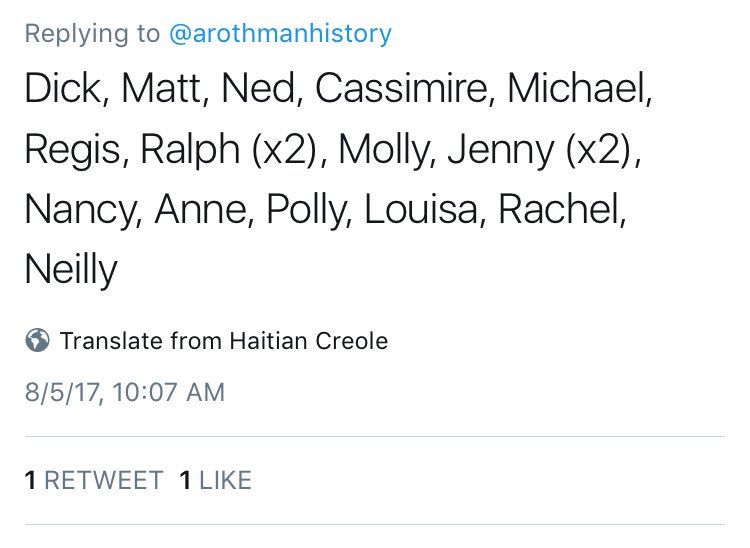Viewport: 750px width, 548px height.
Task: Click the name Matt in the tweet
Action: [162, 88]
